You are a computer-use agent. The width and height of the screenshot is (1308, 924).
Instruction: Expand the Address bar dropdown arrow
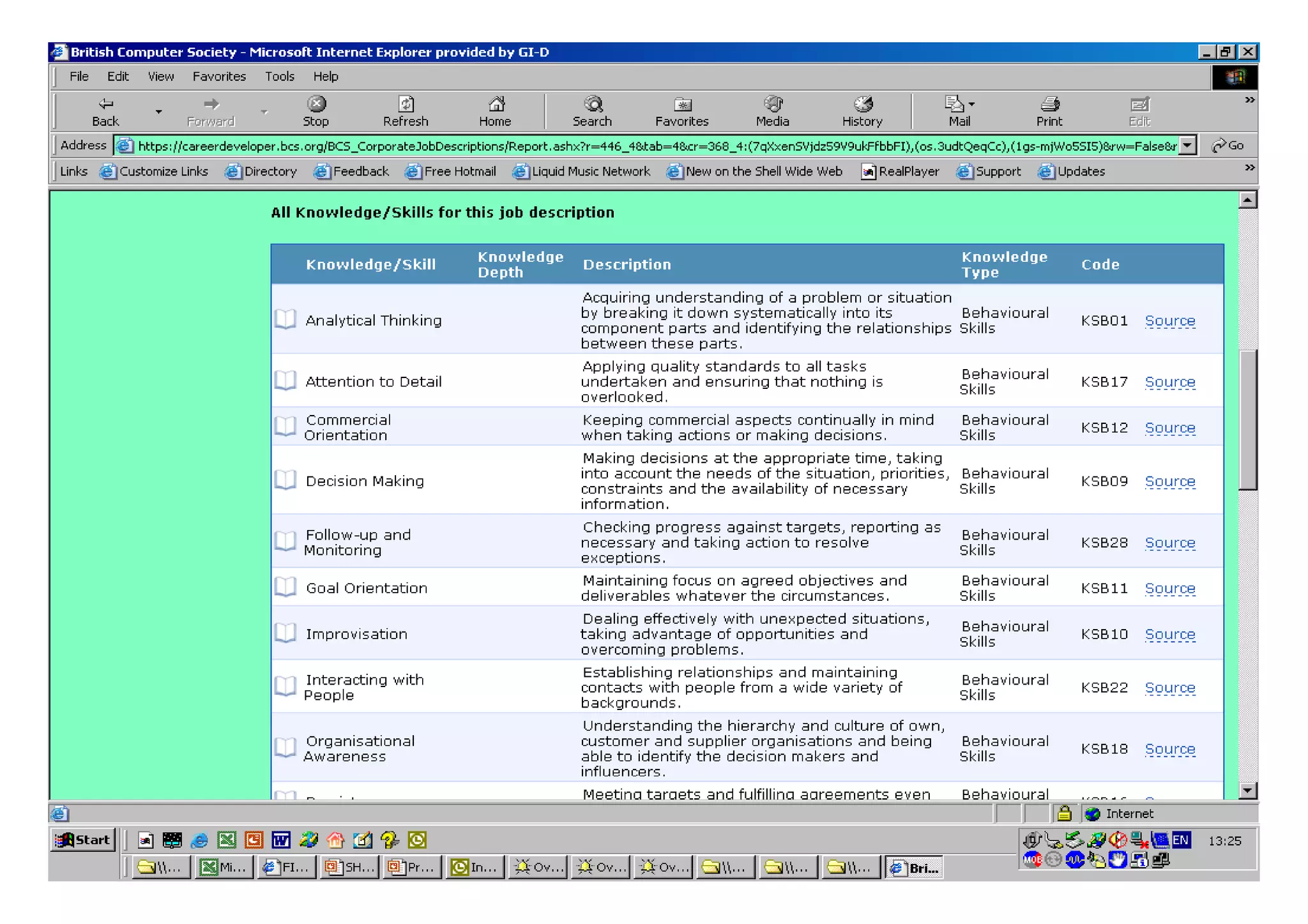(x=1187, y=146)
